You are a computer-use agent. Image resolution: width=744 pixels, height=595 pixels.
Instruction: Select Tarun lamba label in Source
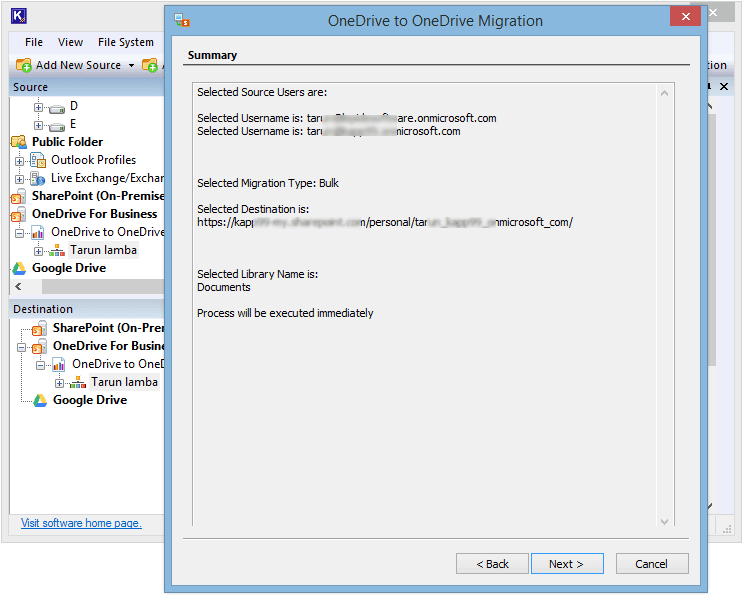[x=103, y=250]
